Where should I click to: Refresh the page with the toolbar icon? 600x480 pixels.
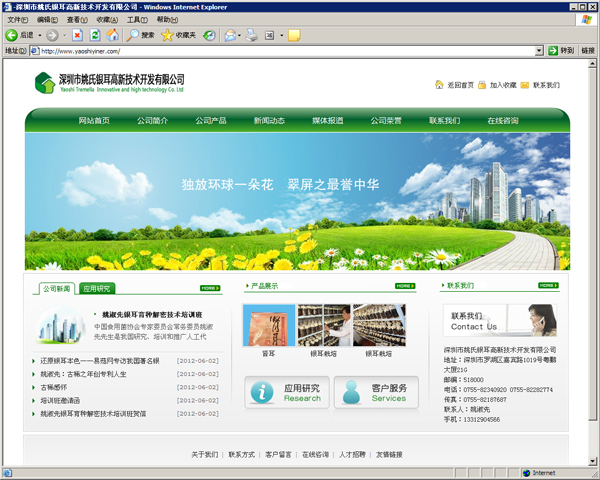coord(95,35)
